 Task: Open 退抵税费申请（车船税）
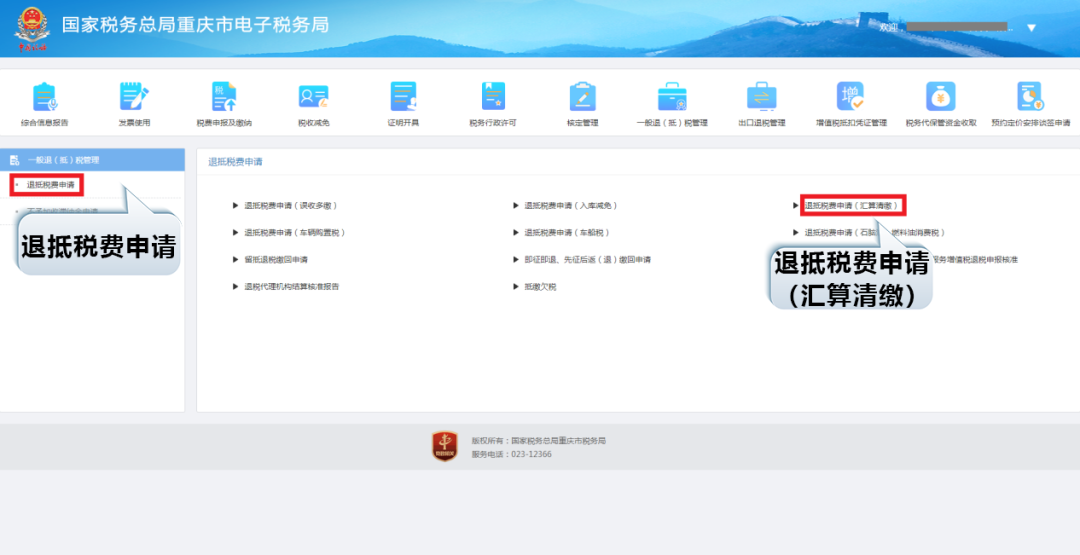[566, 233]
